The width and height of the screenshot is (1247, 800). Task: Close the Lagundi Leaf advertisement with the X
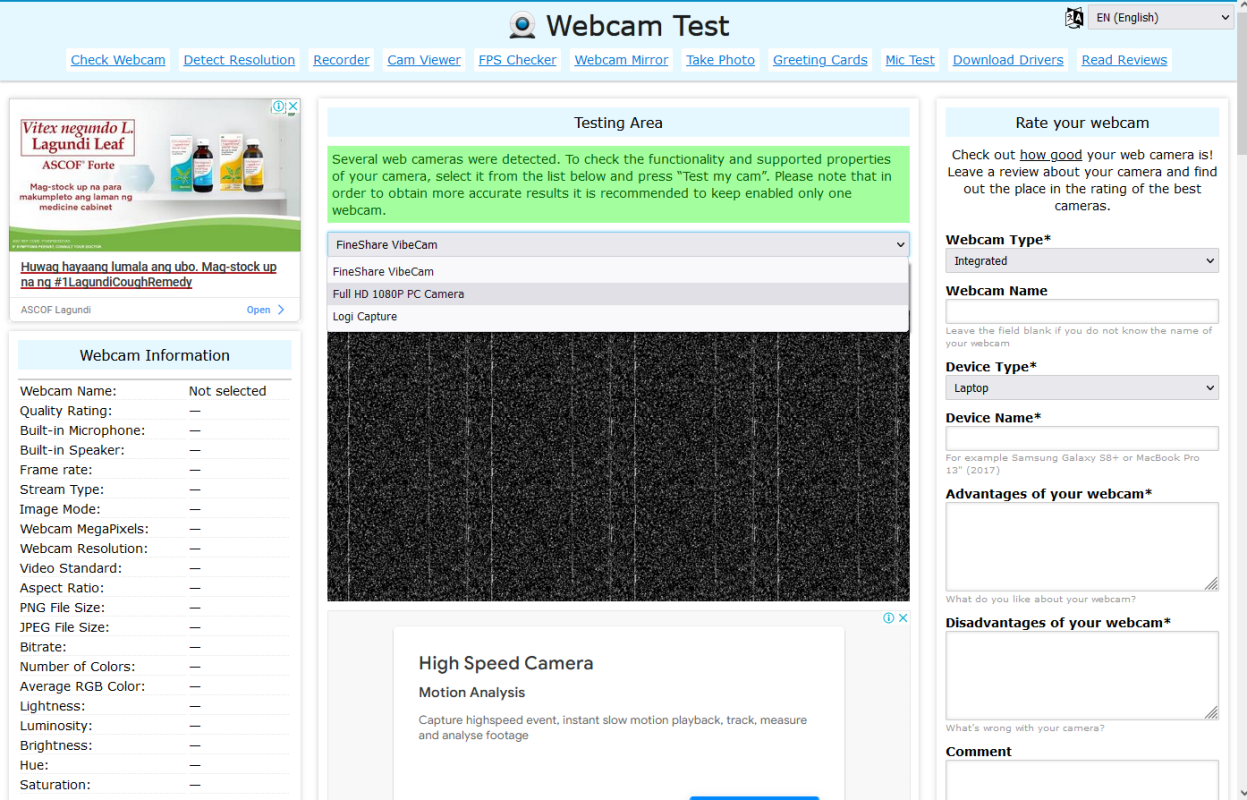[x=293, y=106]
